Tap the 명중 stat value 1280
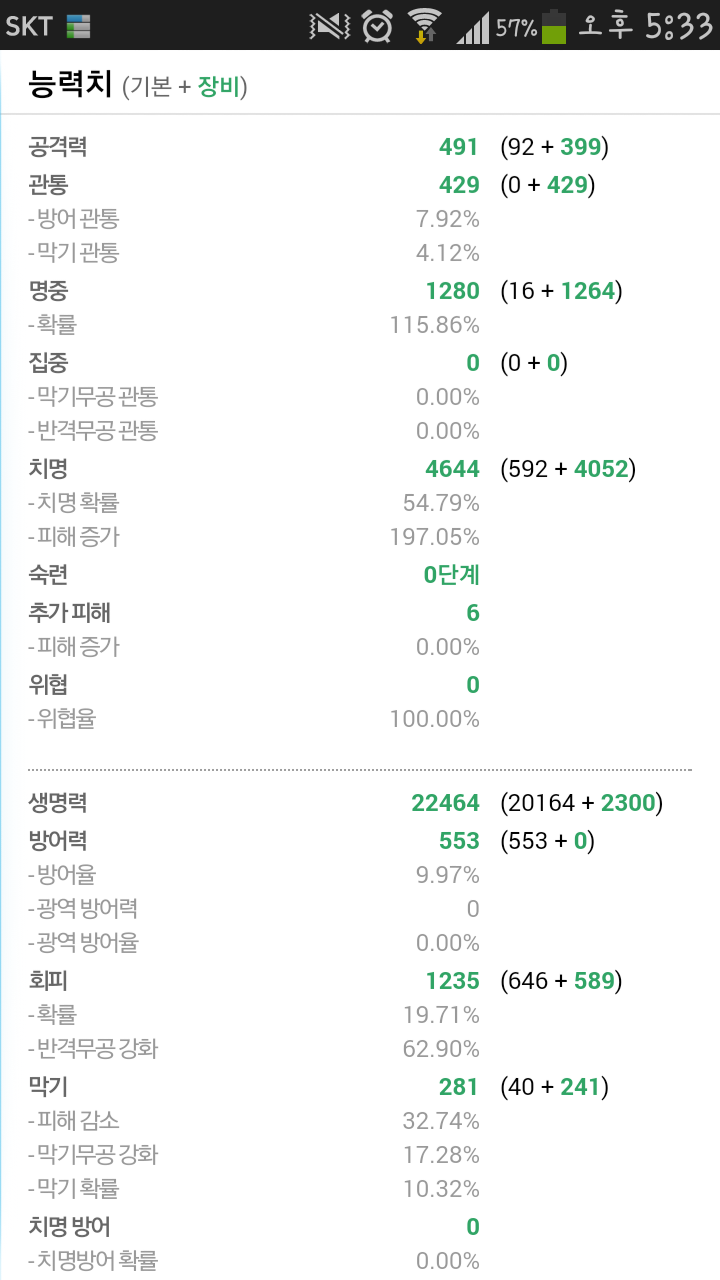Screen dimensions: 720x1280 click(452, 291)
